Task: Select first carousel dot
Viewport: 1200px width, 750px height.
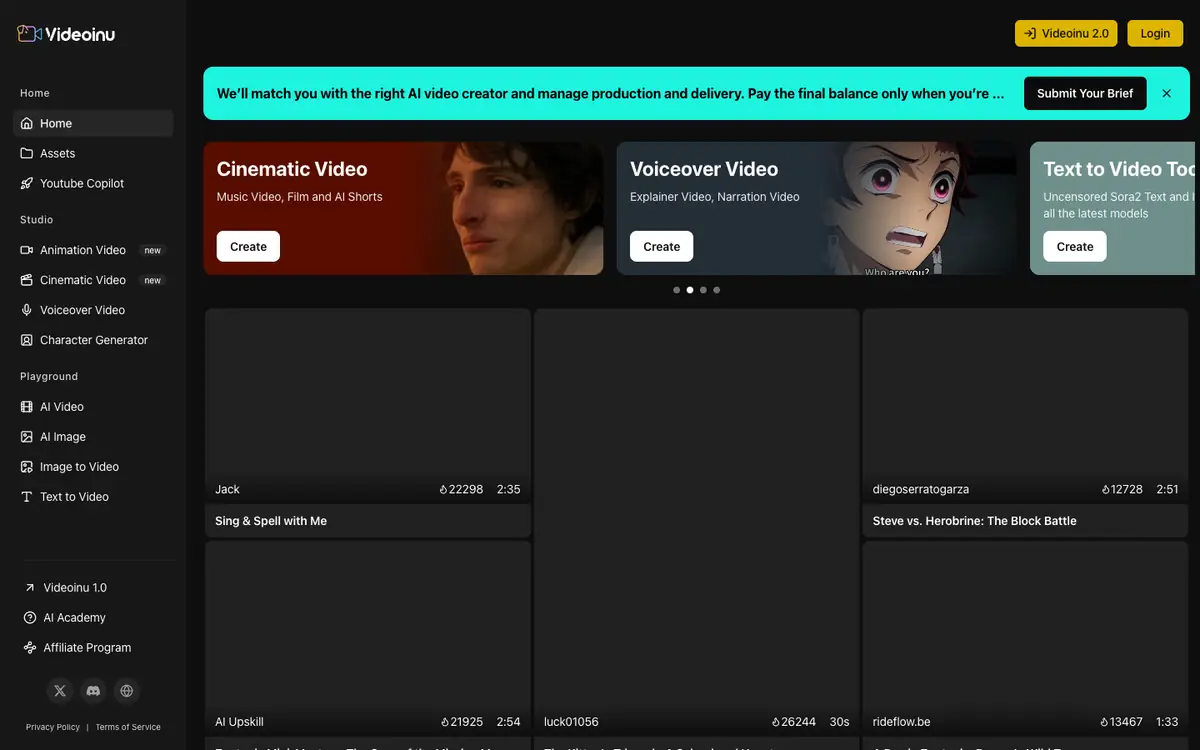Action: [677, 290]
